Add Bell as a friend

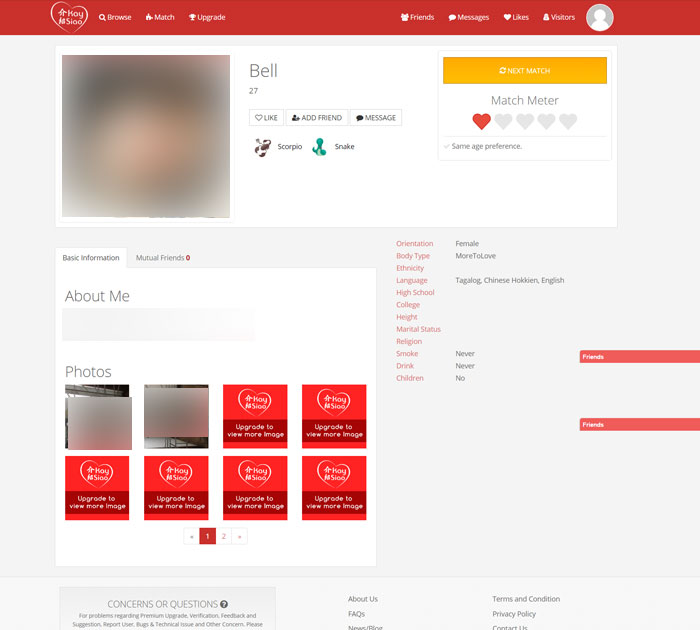pos(317,118)
